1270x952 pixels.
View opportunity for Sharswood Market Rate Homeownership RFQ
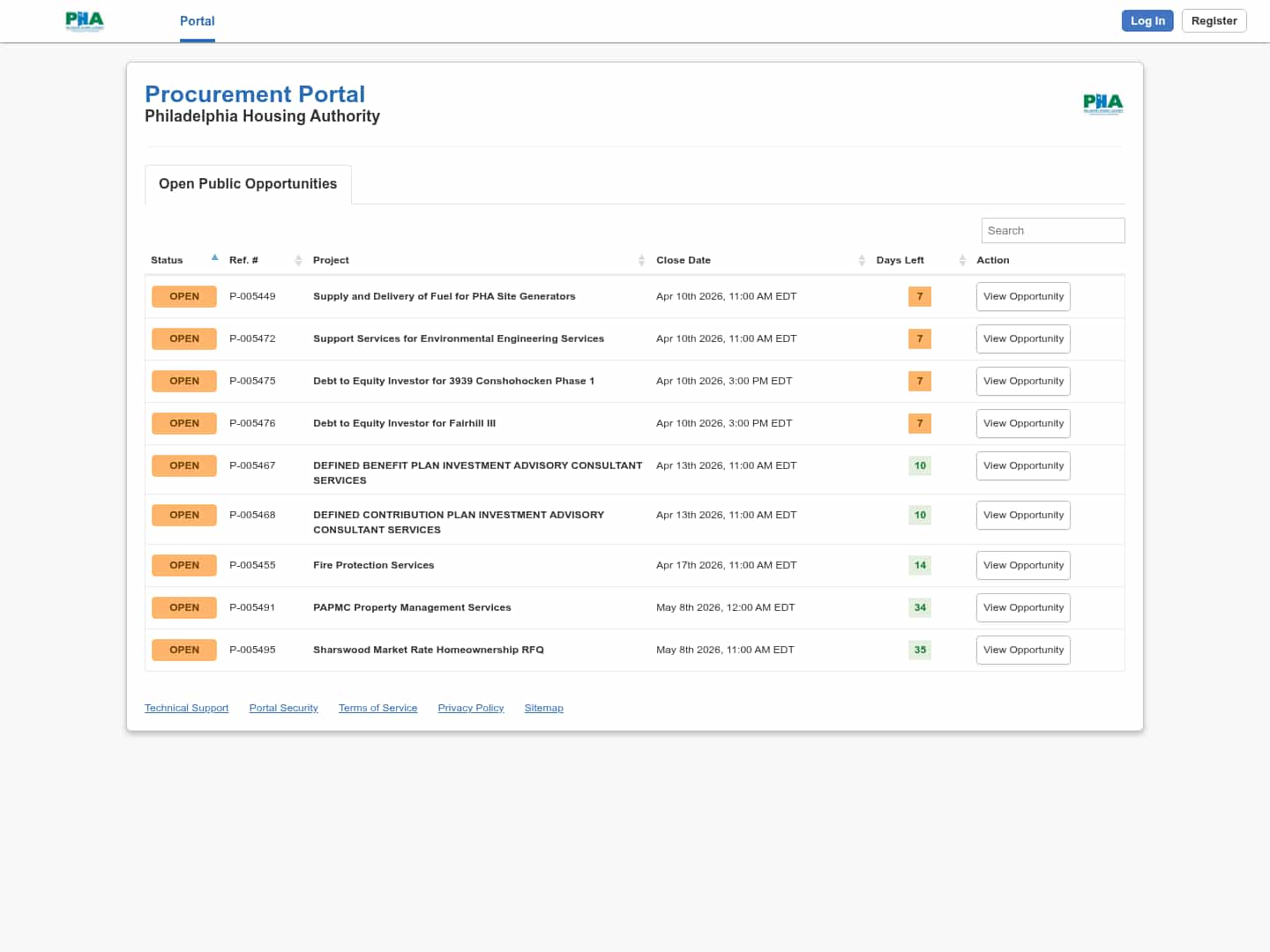click(1023, 650)
